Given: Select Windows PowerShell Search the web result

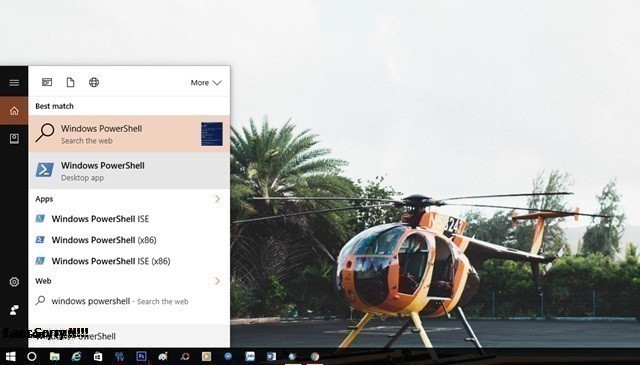Looking at the screenshot, I should pos(129,134).
